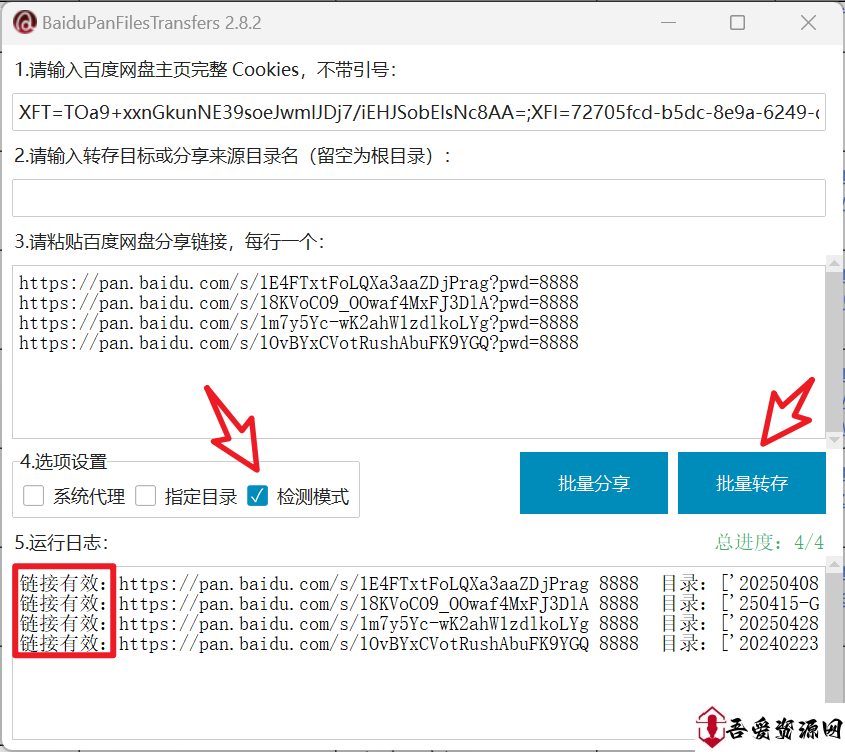Click the 3.请粘贴百度网盘分享链接 label
The image size is (845, 752).
169,242
